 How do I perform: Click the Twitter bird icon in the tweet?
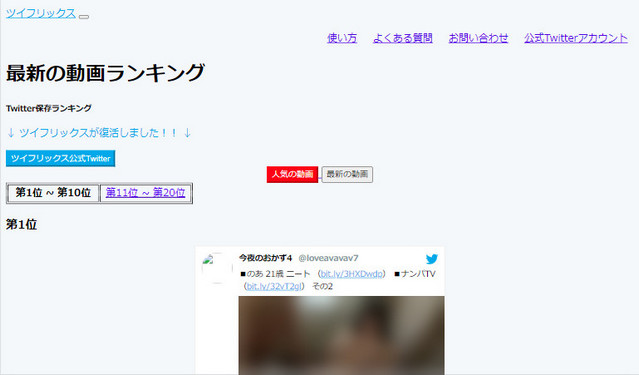tap(432, 259)
